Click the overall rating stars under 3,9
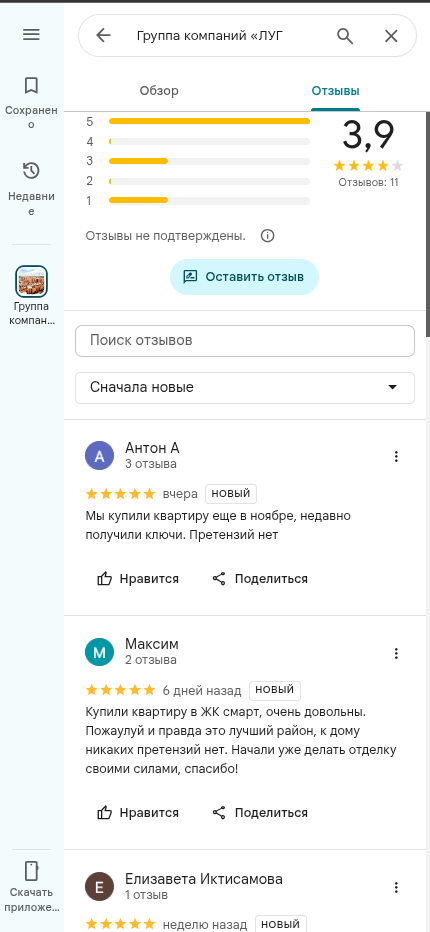430x932 pixels. click(x=368, y=166)
